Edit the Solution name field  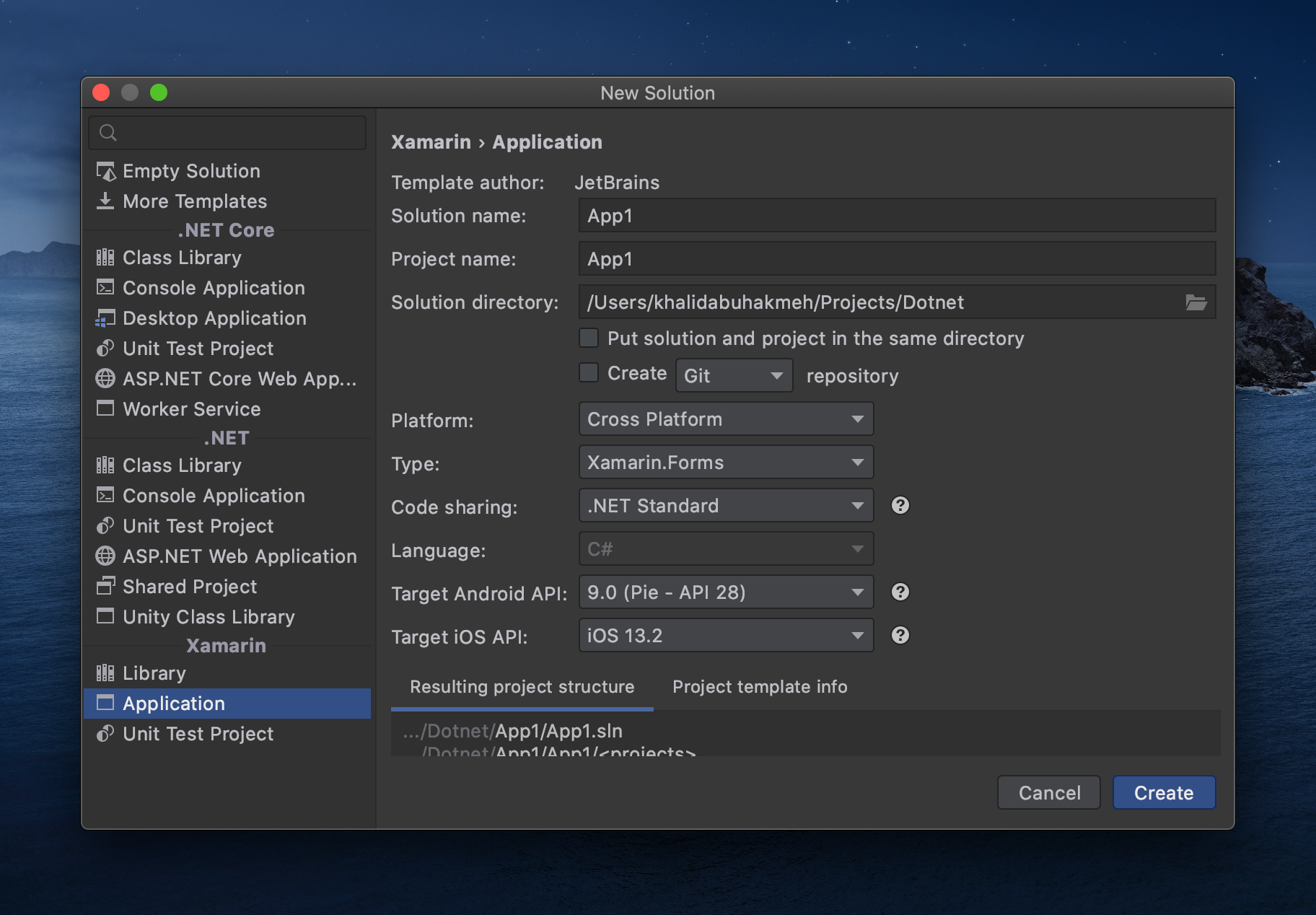coord(897,215)
